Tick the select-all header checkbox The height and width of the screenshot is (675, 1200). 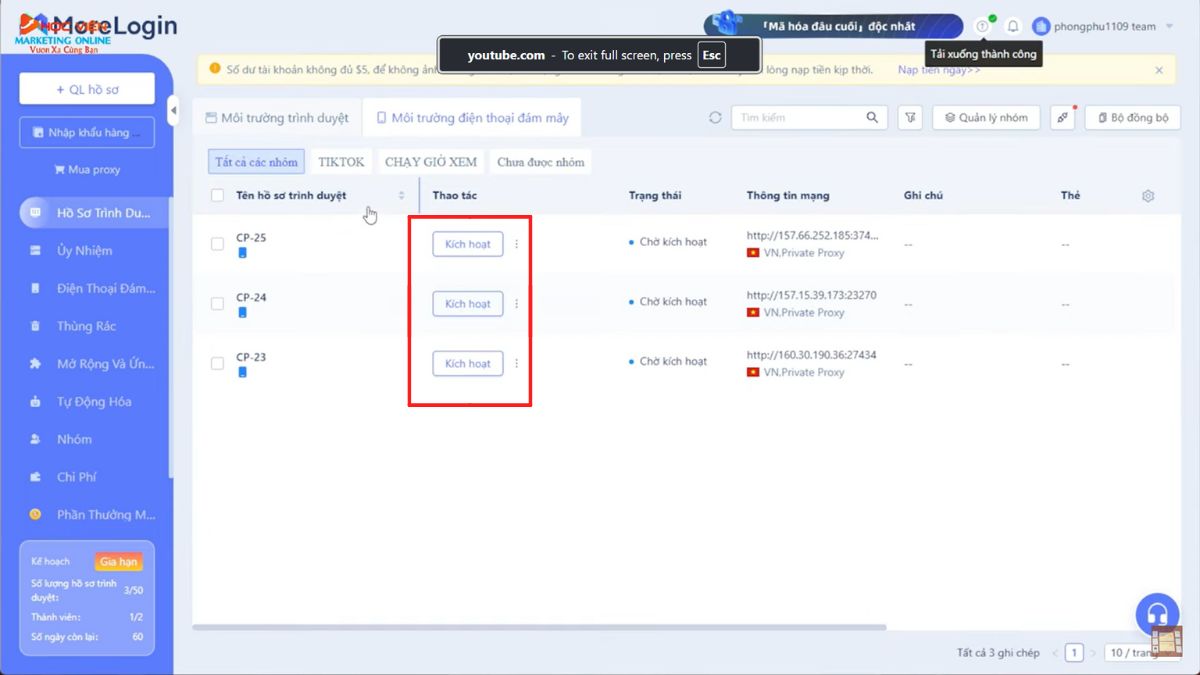[x=217, y=195]
